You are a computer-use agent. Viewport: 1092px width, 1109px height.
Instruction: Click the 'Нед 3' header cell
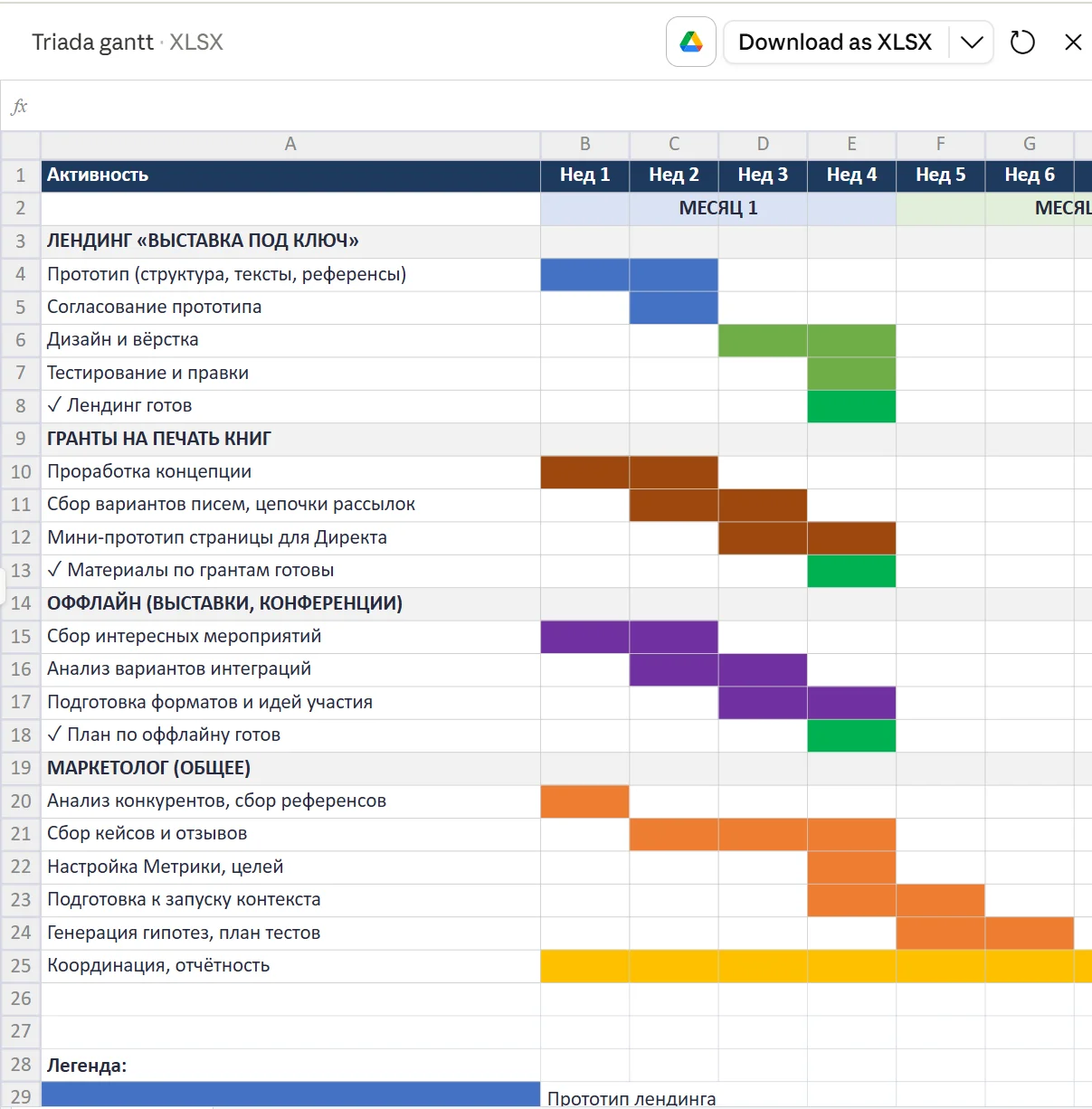click(763, 175)
